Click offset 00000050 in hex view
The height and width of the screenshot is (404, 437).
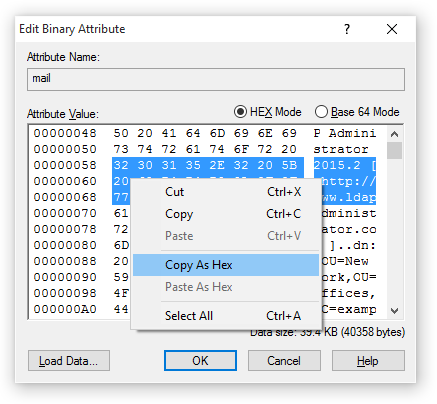(65, 149)
